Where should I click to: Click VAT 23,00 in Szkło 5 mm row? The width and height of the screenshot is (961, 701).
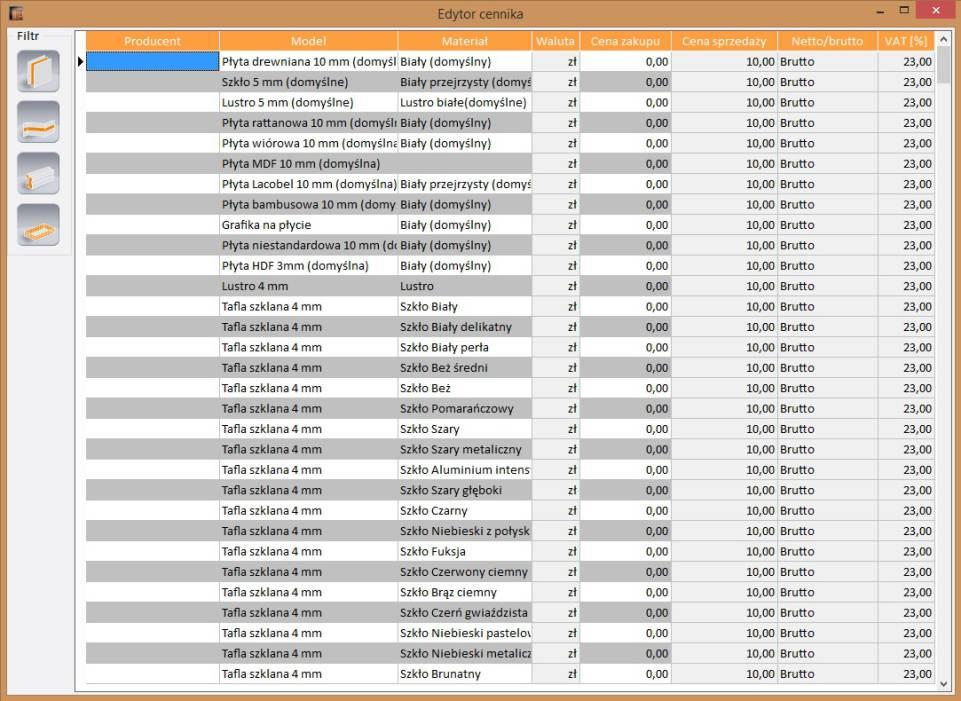906,82
